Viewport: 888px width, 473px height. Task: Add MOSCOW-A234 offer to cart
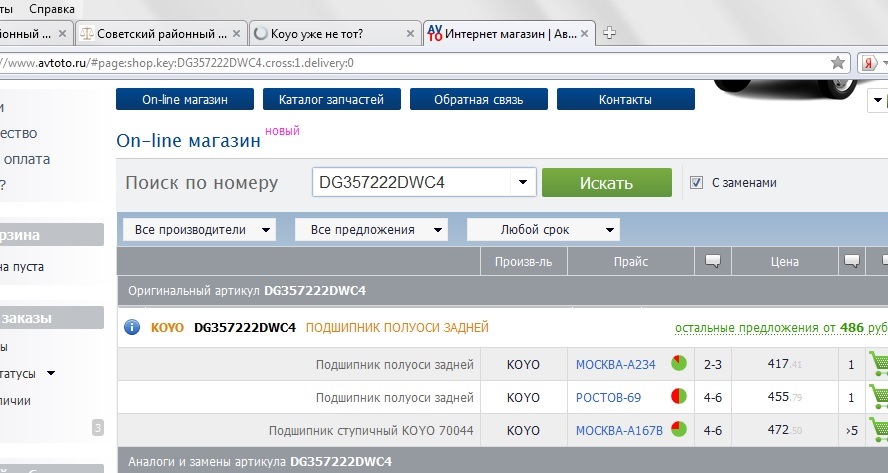pyautogui.click(x=879, y=363)
